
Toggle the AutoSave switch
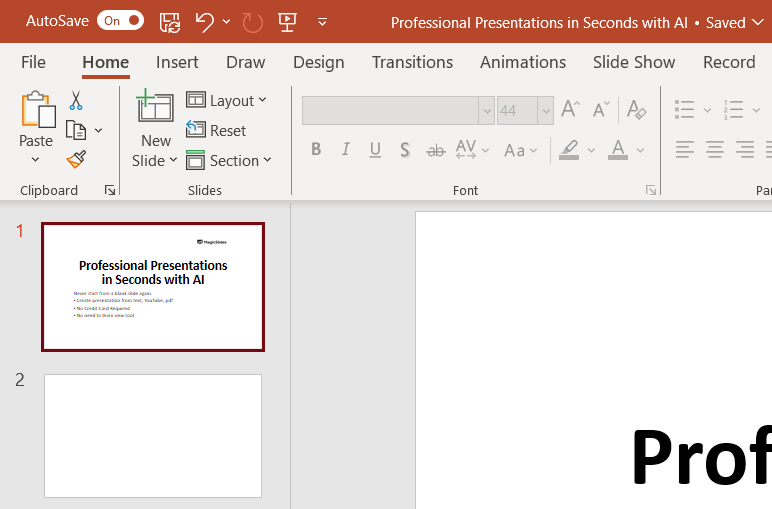click(121, 21)
